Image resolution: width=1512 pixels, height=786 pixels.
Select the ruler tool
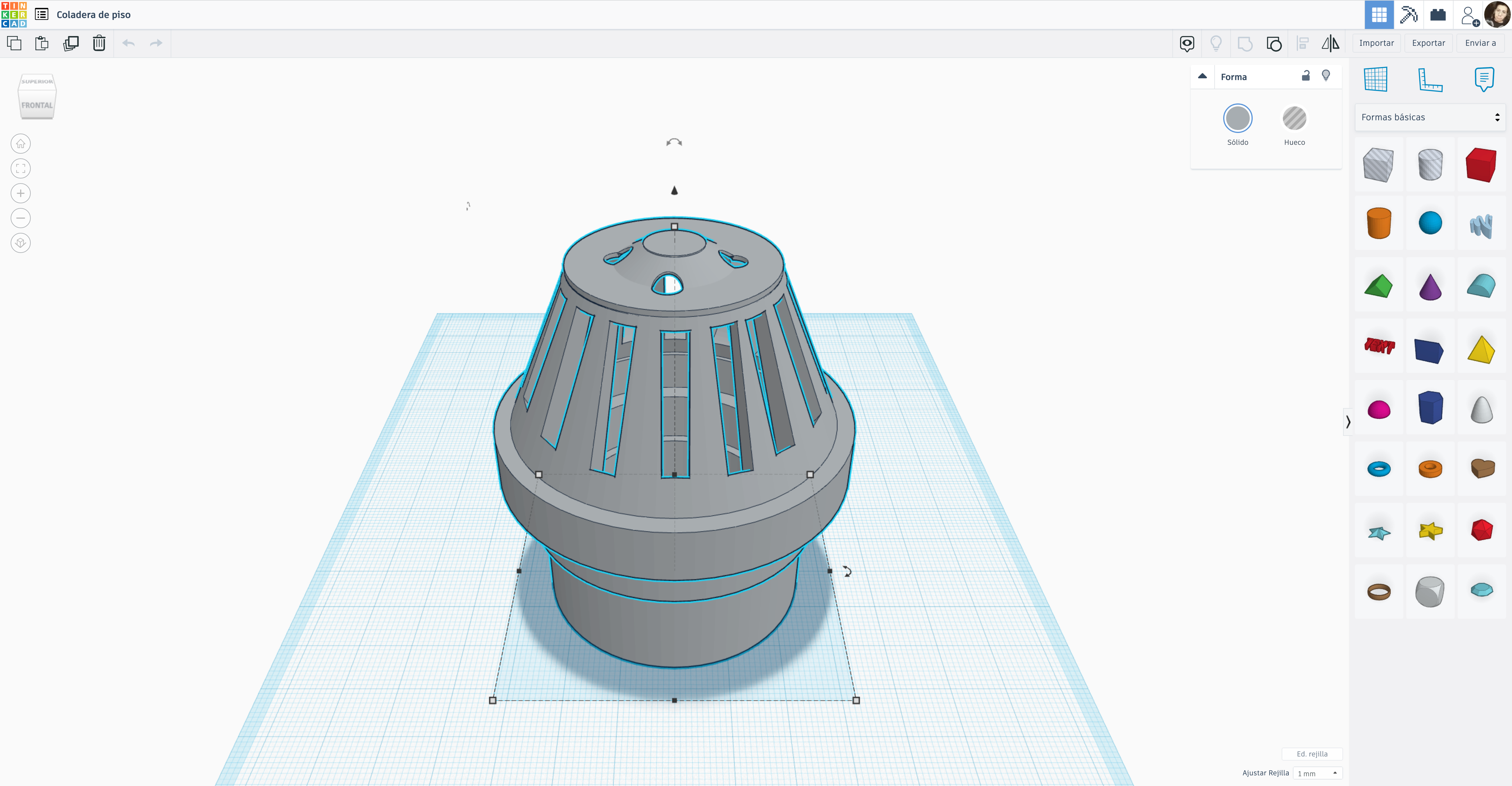coord(1430,79)
